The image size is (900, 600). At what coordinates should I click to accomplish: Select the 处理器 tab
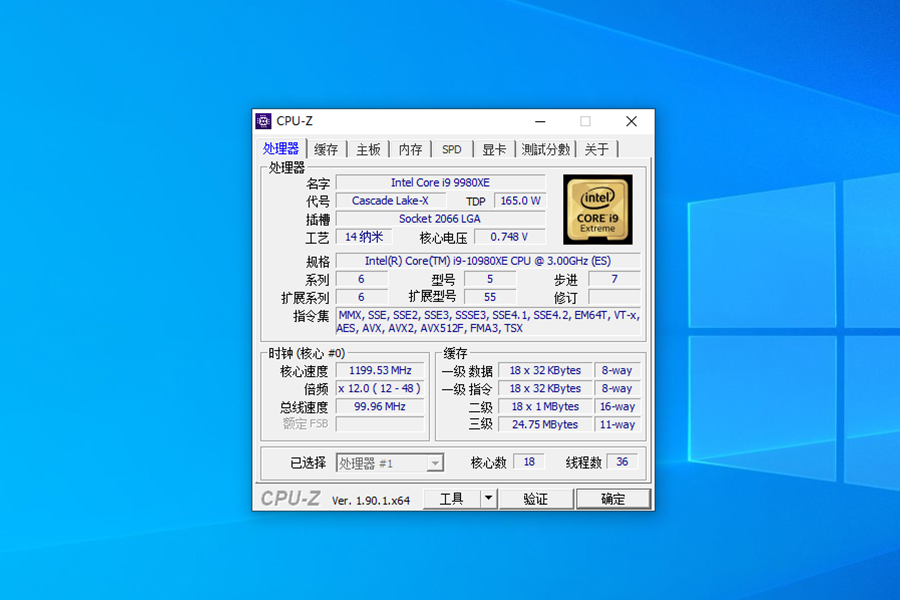coord(281,148)
